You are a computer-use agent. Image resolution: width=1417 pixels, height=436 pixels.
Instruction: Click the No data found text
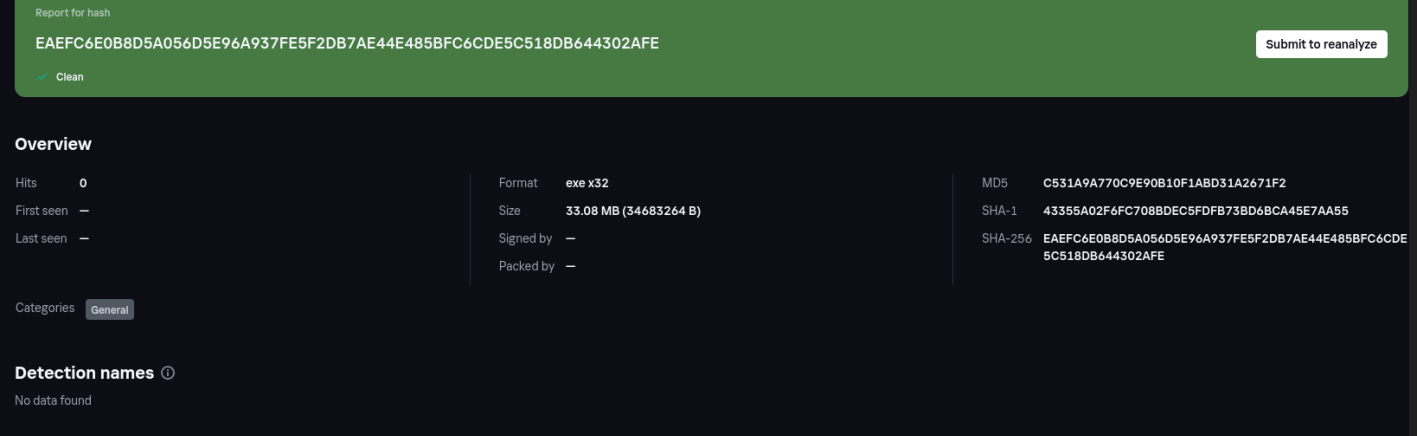[53, 401]
